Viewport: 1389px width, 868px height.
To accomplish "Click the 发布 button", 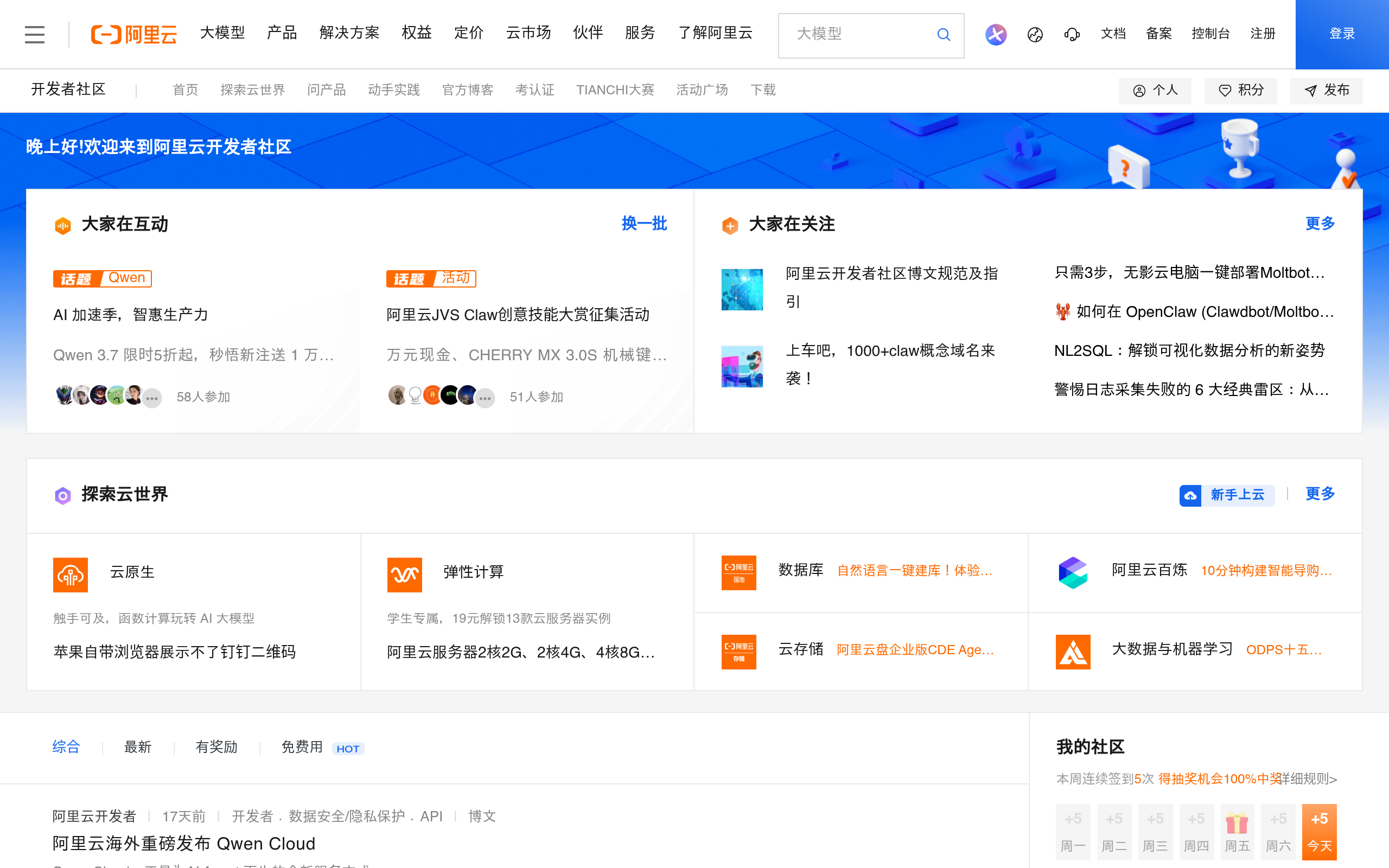I will click(1327, 91).
